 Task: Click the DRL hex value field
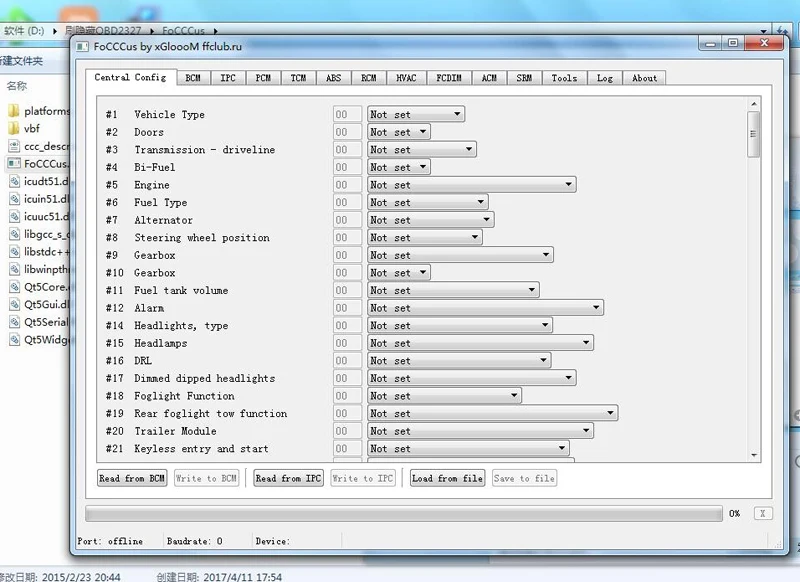tap(347, 361)
